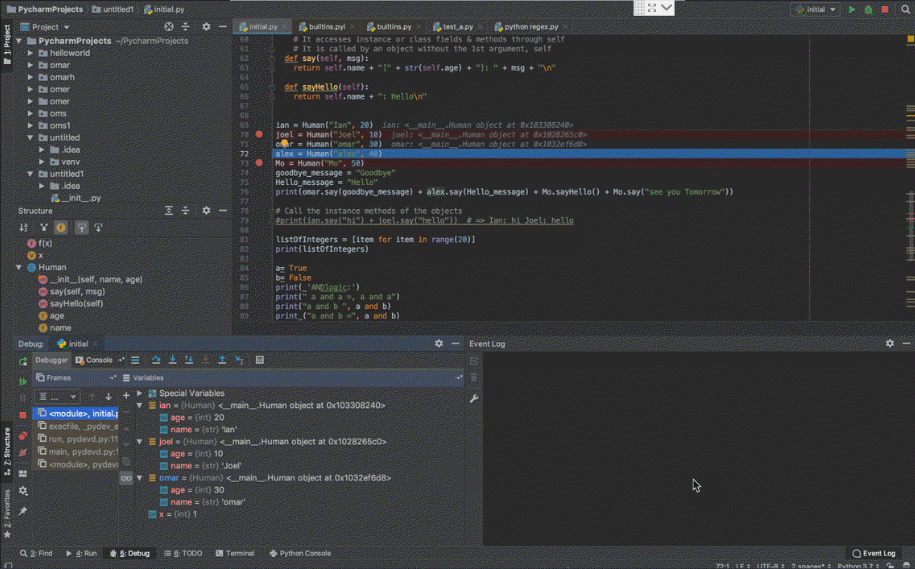Open View Breakpoints icon in debug sidebar
915x569 pixels.
[x=23, y=436]
